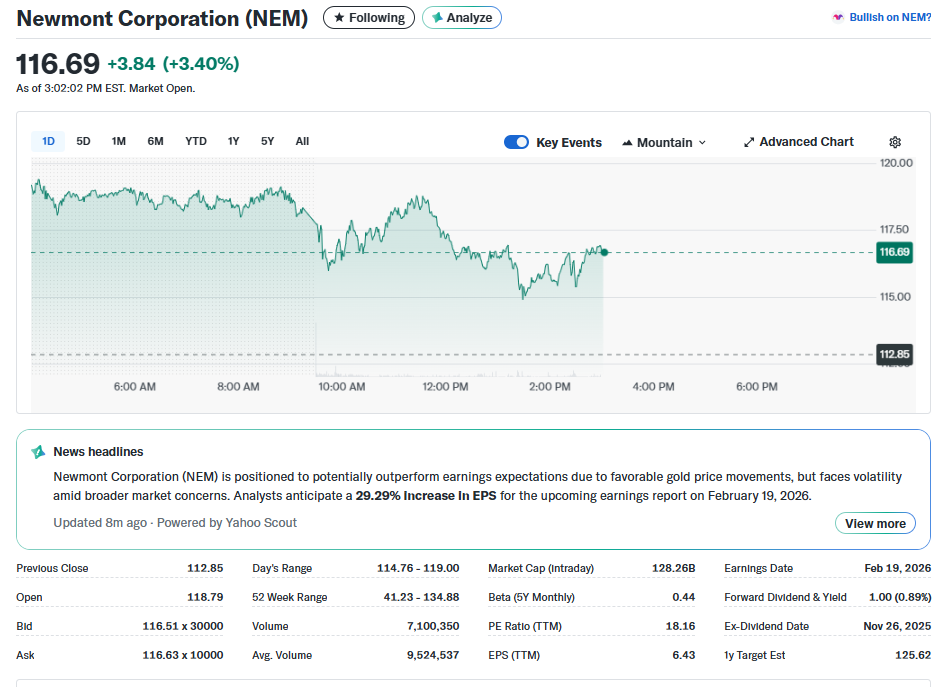950x687 pixels.
Task: Click the star Following button
Action: click(368, 18)
